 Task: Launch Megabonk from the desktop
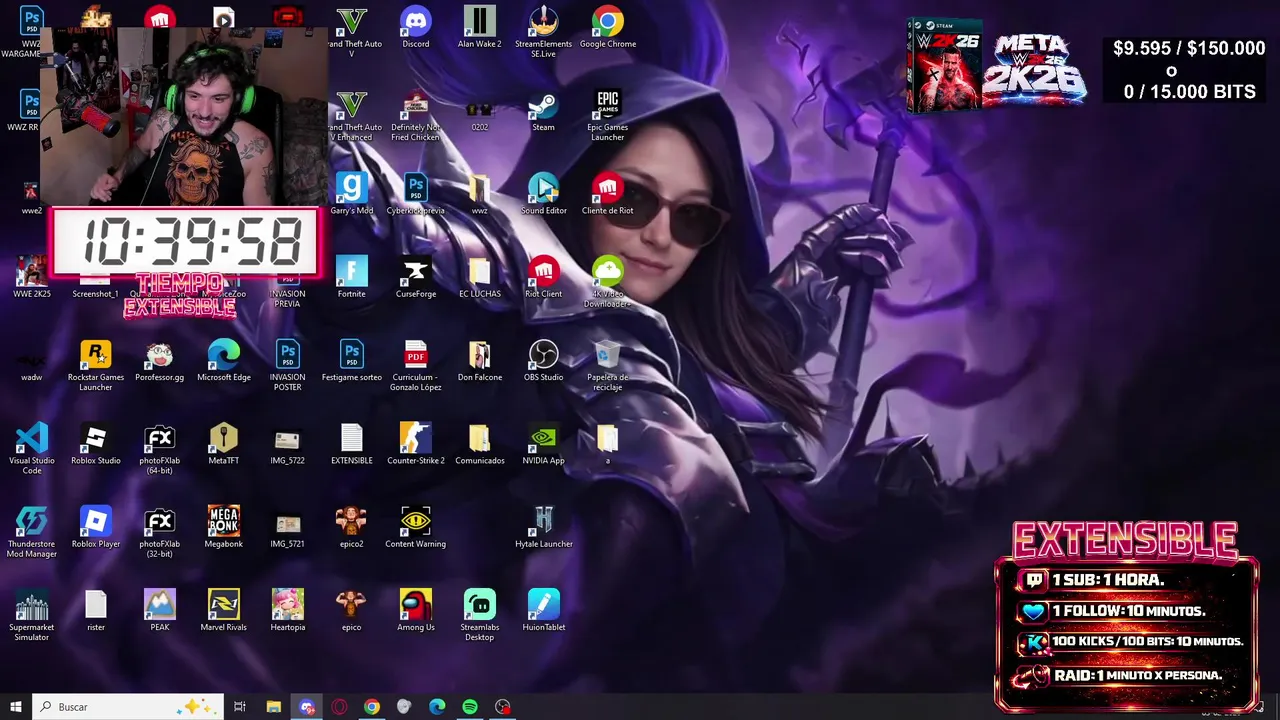223,528
